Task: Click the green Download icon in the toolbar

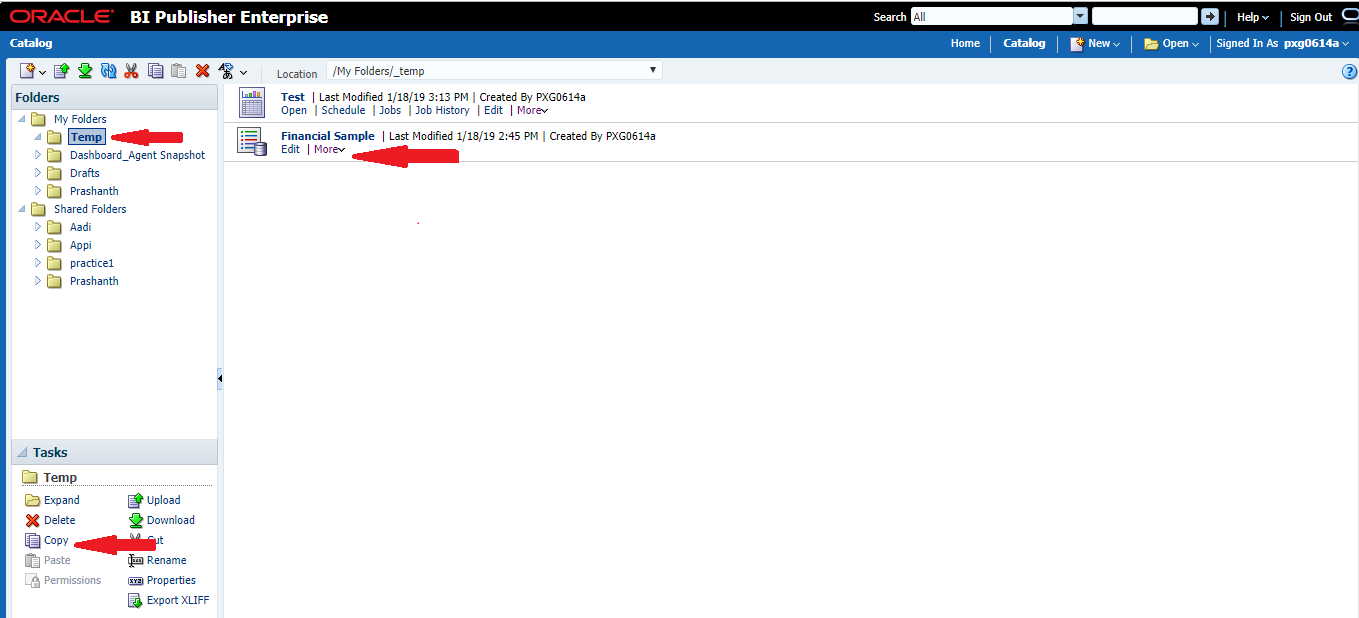Action: pyautogui.click(x=85, y=71)
